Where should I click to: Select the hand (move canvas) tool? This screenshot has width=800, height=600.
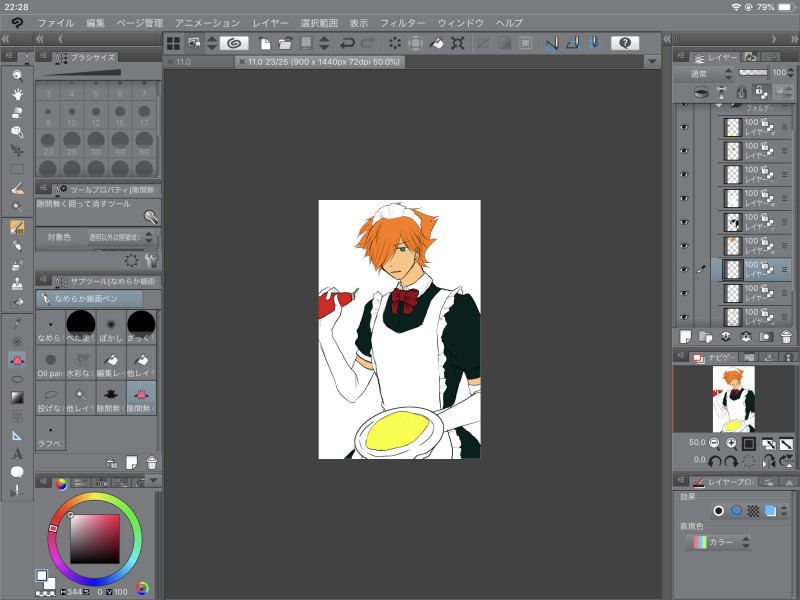pos(17,94)
